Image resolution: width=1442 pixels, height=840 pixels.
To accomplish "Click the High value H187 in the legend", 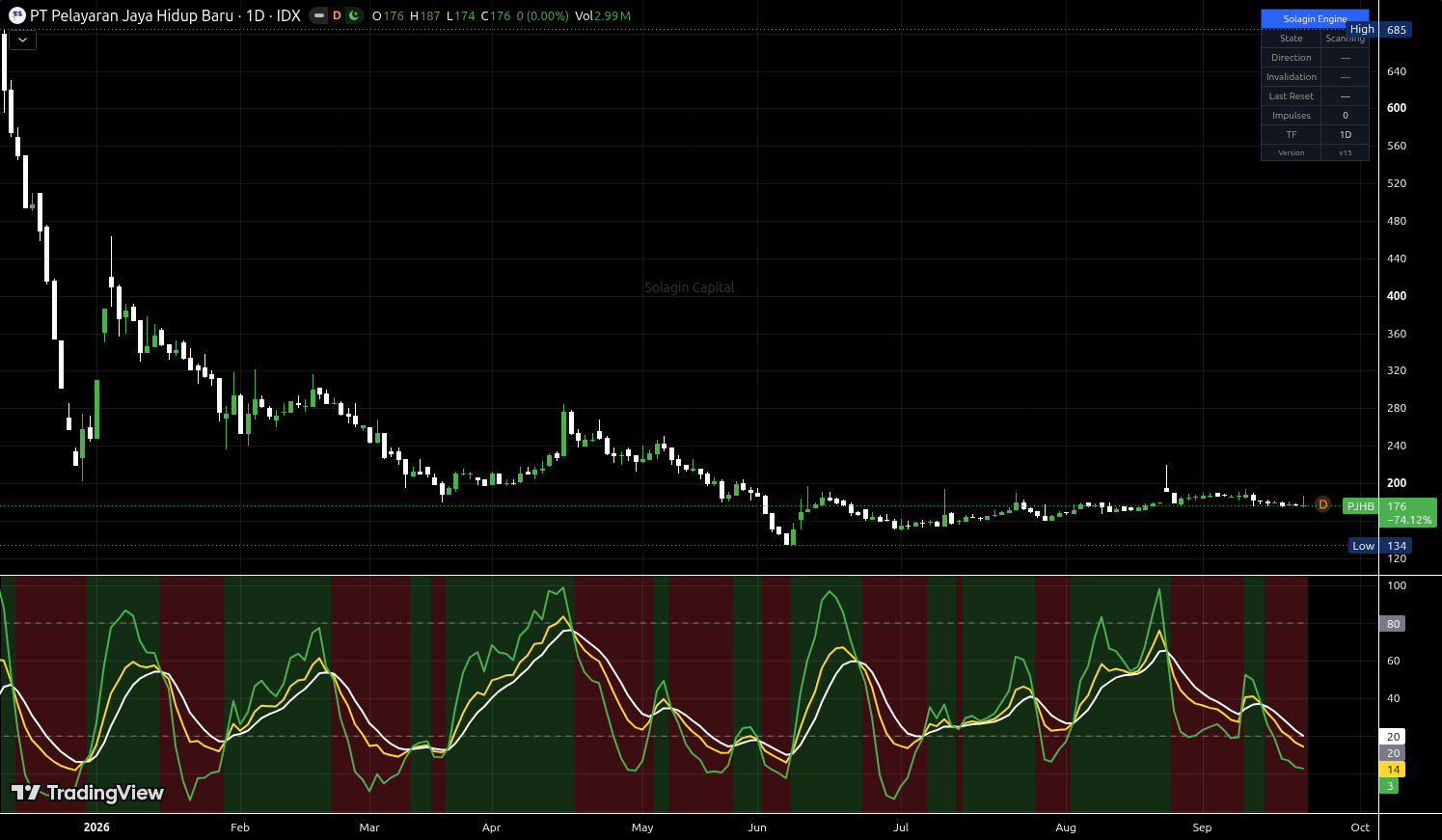I will (425, 15).
